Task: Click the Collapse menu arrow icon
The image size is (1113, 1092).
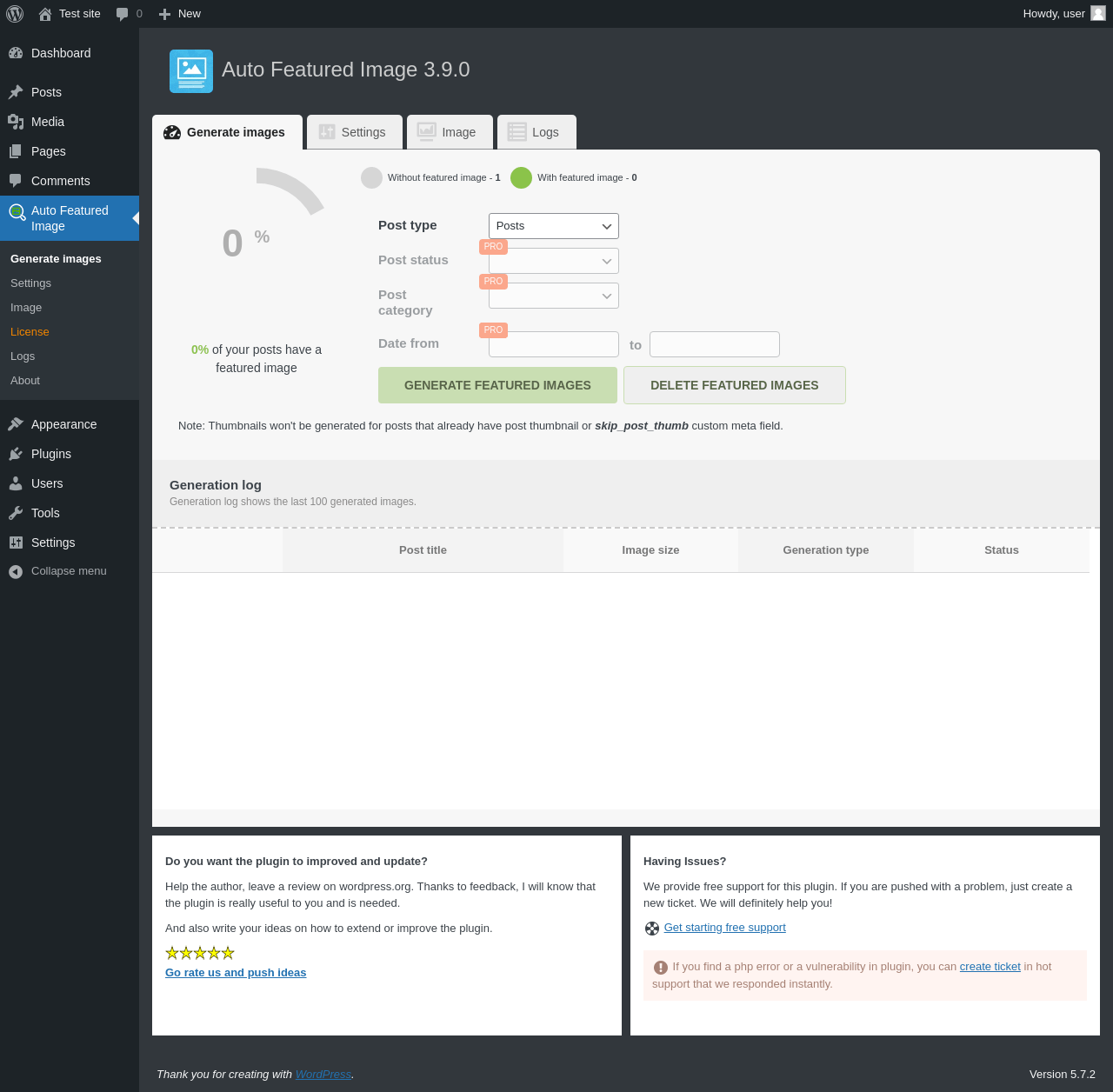Action: [16, 571]
